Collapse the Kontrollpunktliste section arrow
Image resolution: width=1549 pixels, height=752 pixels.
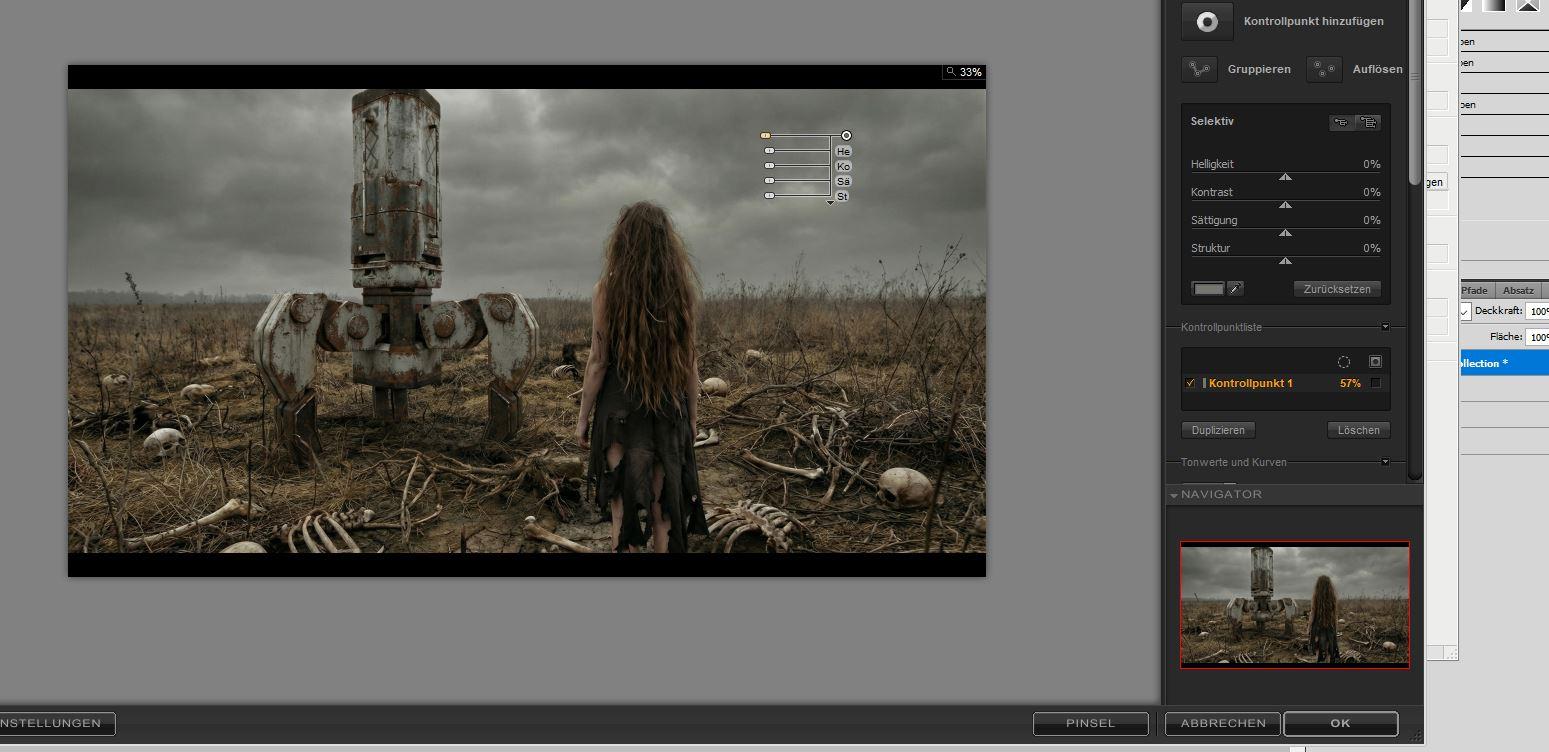(1385, 327)
